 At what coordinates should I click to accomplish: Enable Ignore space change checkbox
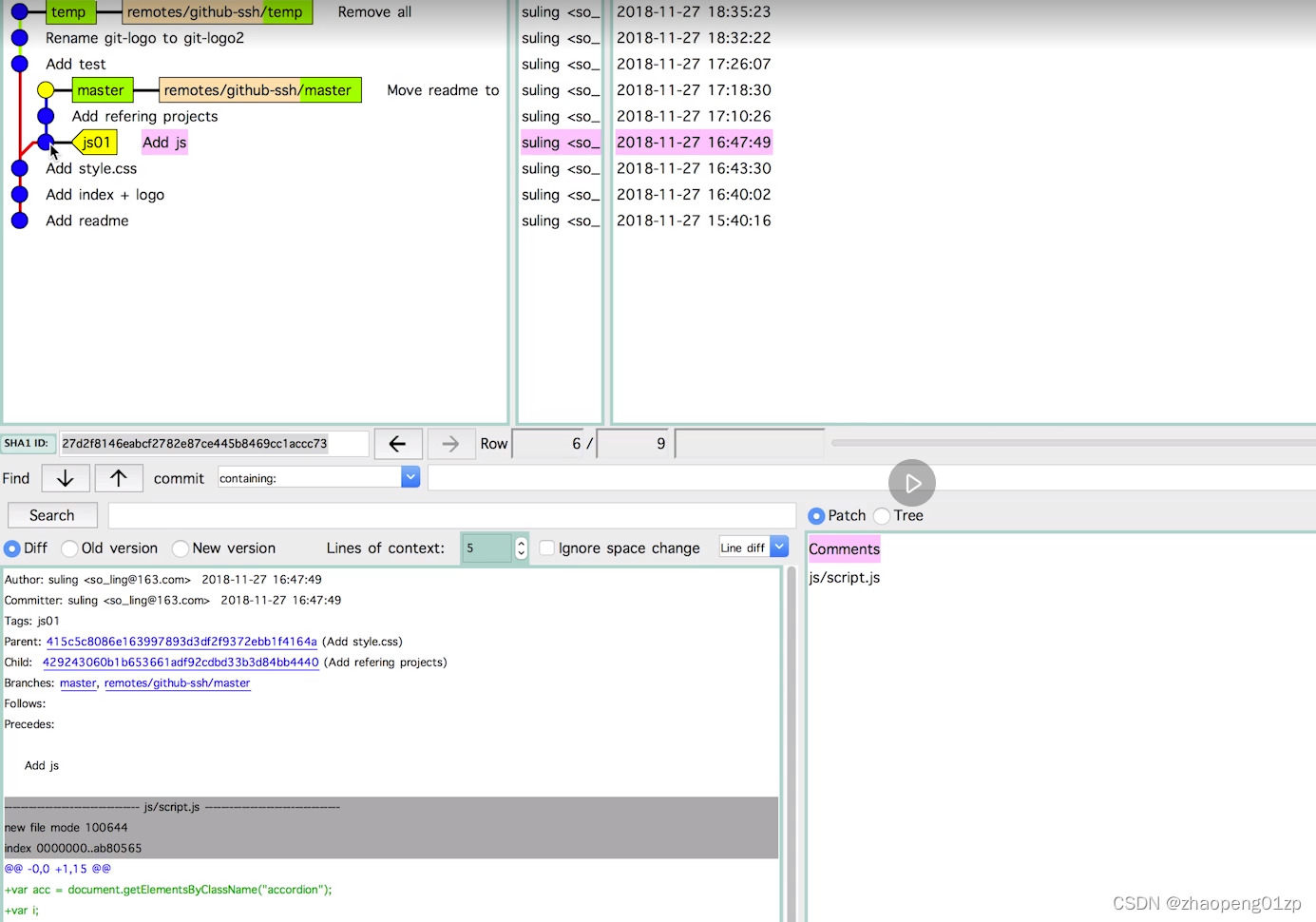[547, 548]
